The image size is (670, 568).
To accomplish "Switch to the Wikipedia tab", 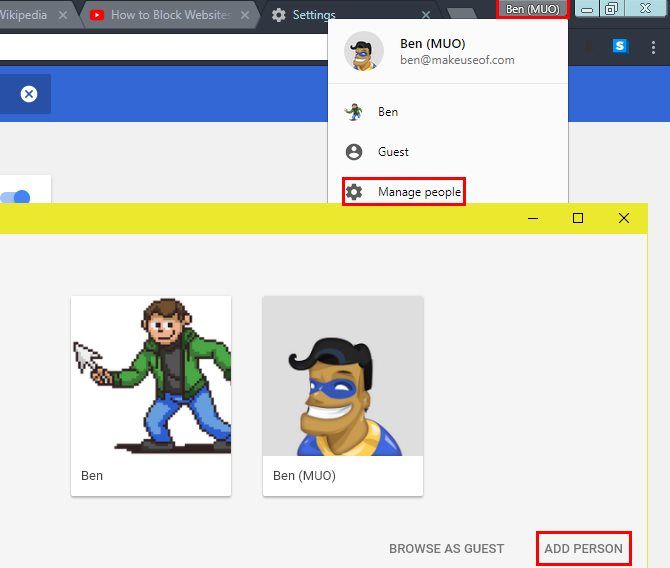I will tap(34, 15).
